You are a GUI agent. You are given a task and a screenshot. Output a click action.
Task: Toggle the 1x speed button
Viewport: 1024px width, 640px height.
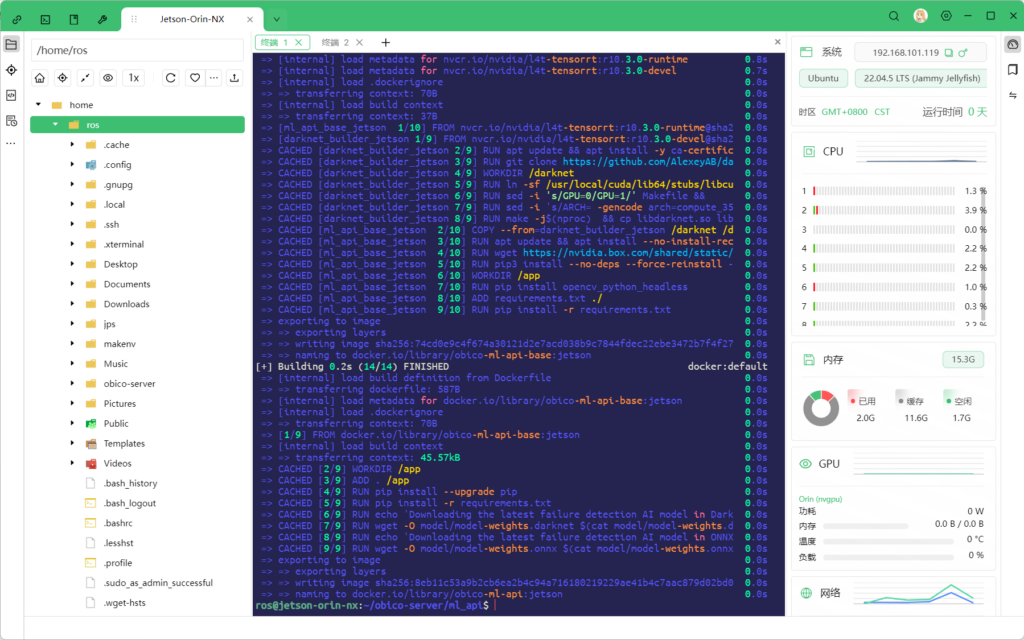134,78
